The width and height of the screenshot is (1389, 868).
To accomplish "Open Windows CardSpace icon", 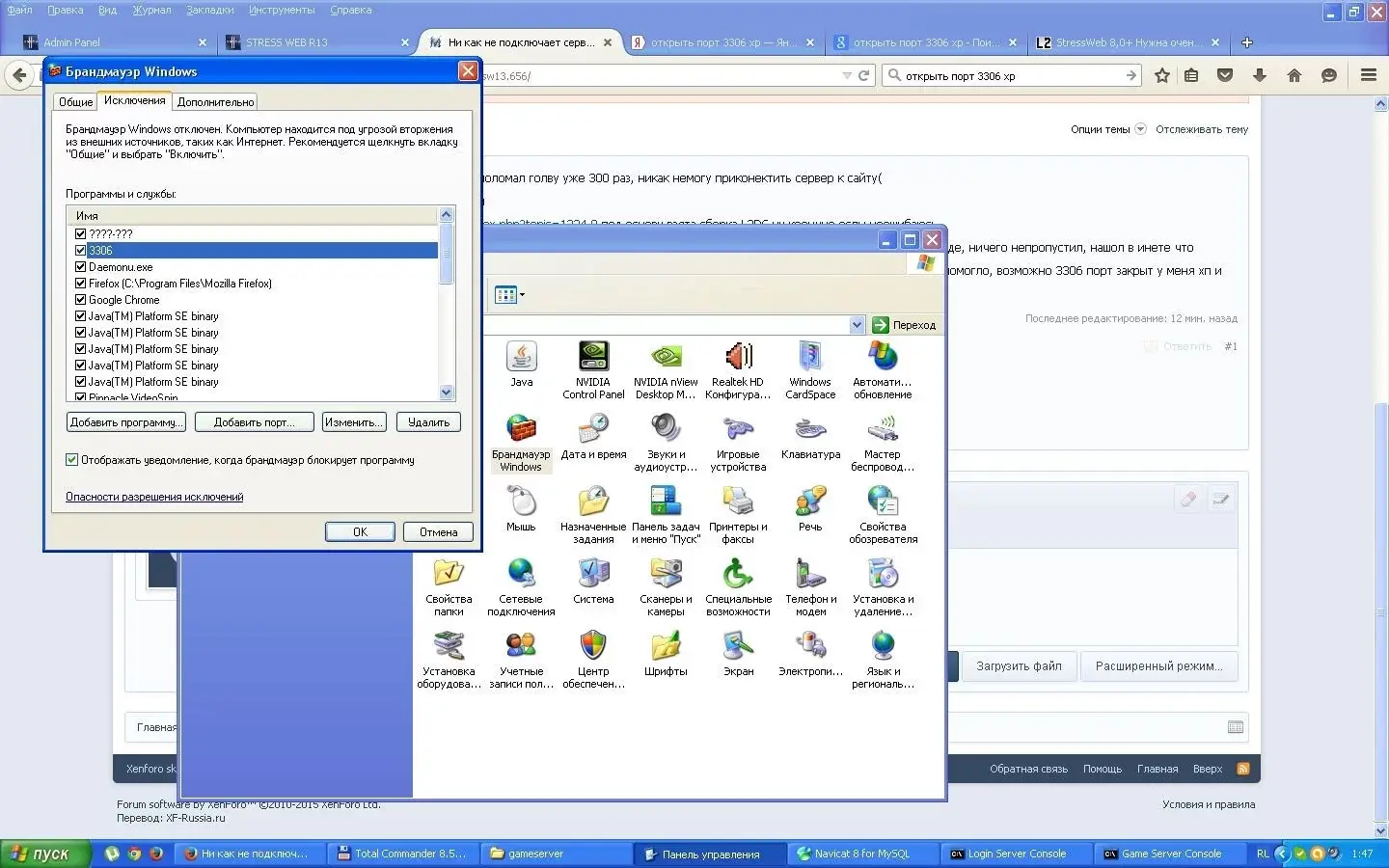I will [810, 370].
